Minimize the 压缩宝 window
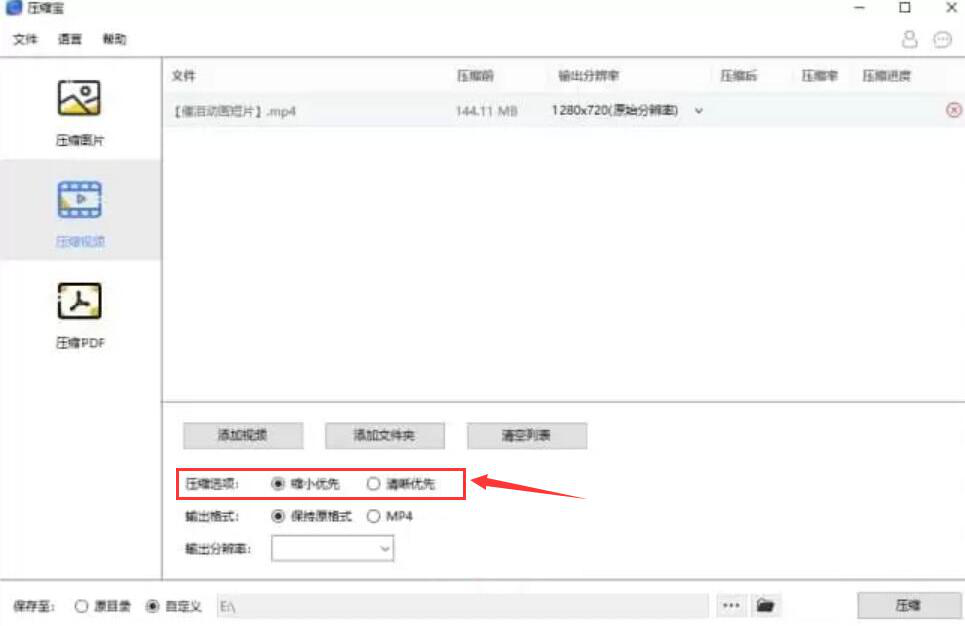The width and height of the screenshot is (965, 626). 860,7
